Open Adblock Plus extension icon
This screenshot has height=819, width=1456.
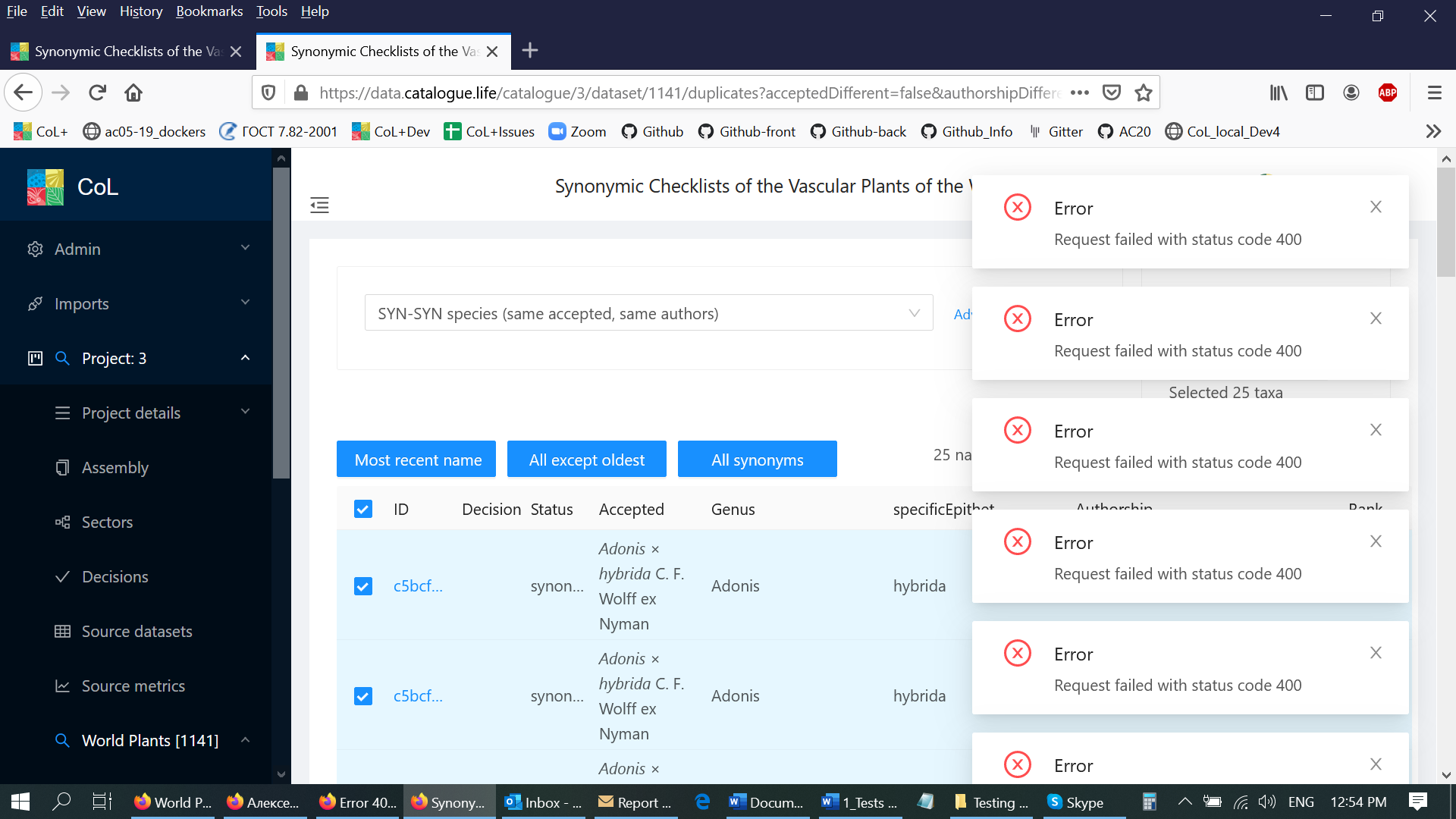pyautogui.click(x=1387, y=93)
